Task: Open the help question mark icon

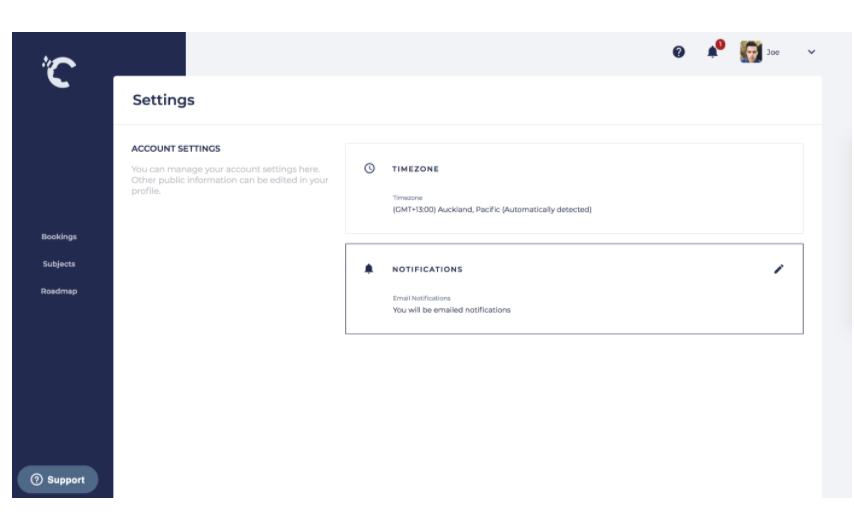Action: pos(679,52)
